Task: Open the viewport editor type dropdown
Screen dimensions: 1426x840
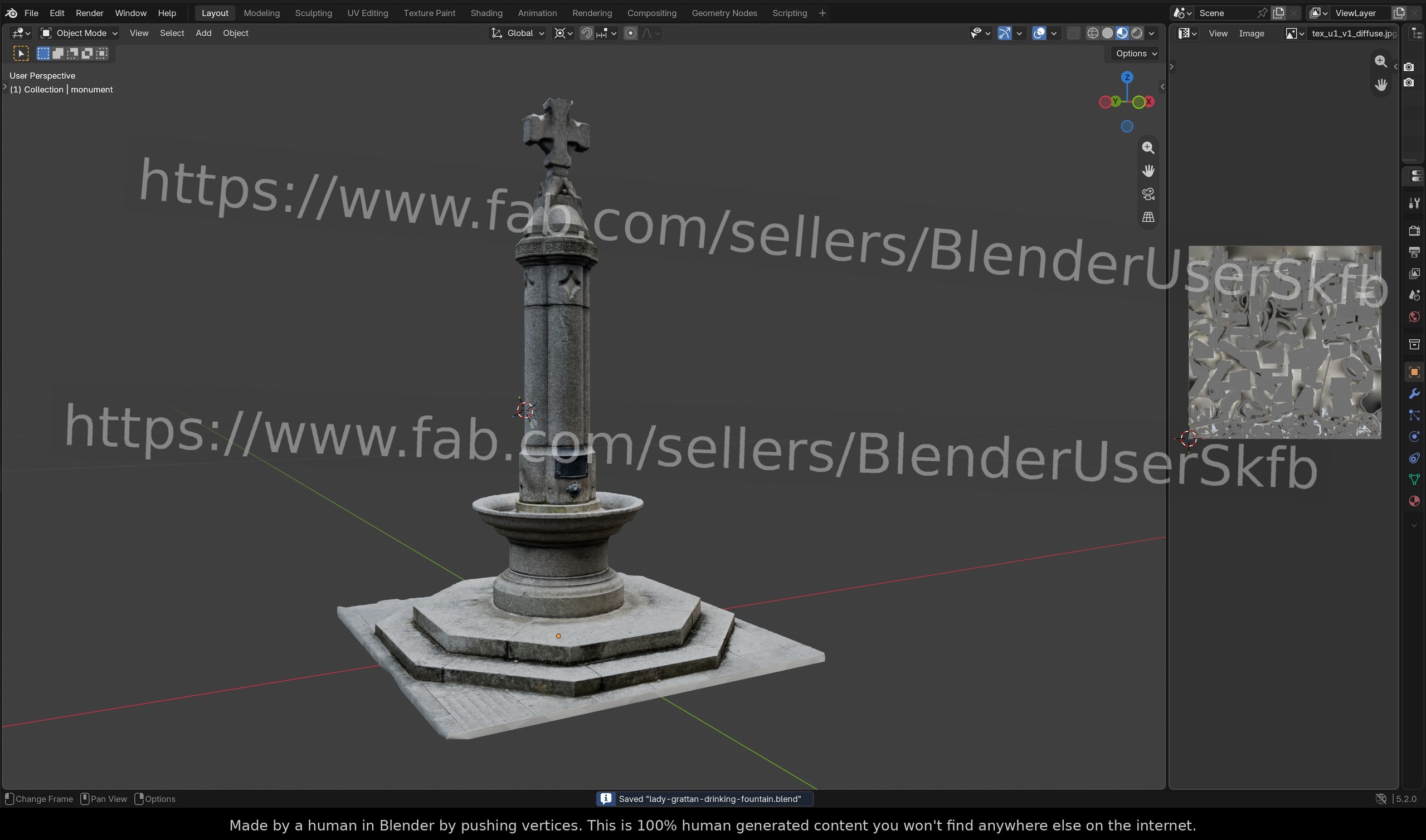Action: click(21, 33)
